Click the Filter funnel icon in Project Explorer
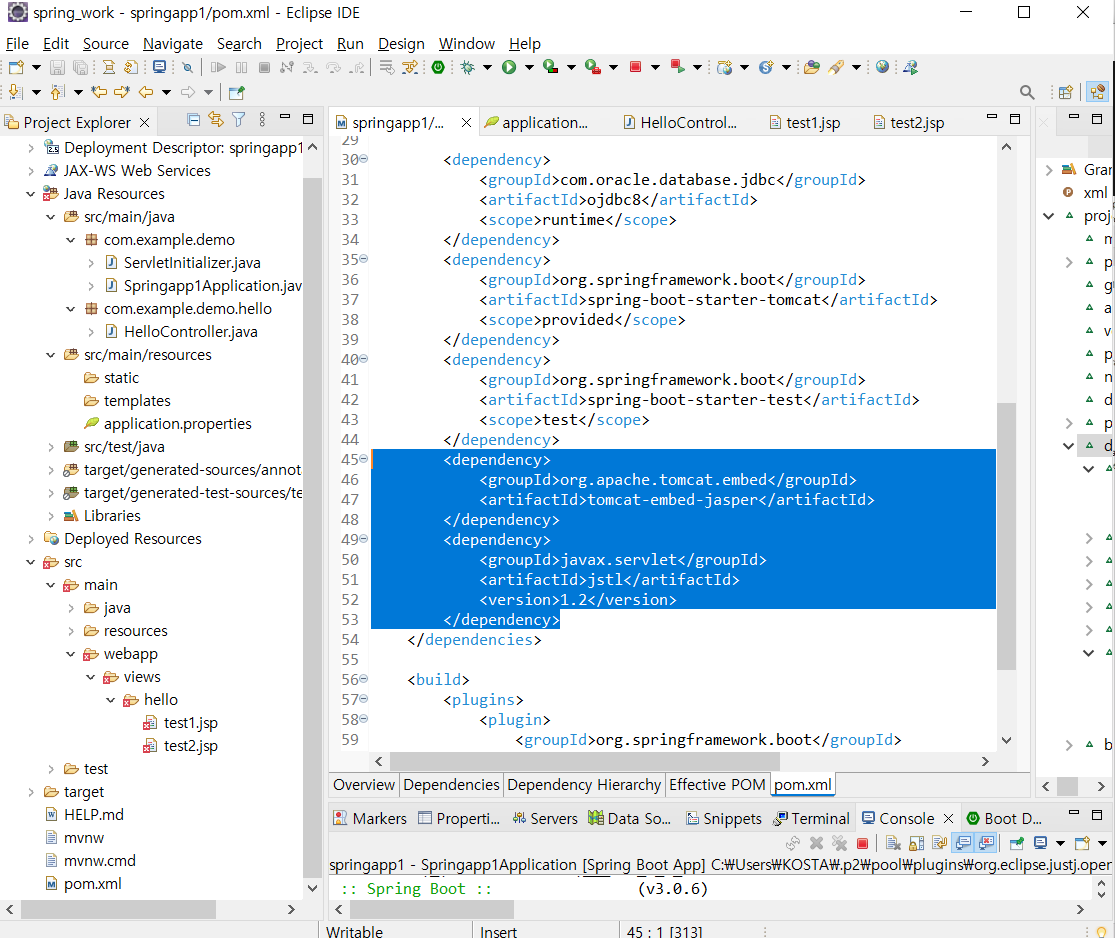The image size is (1115, 938). (239, 120)
